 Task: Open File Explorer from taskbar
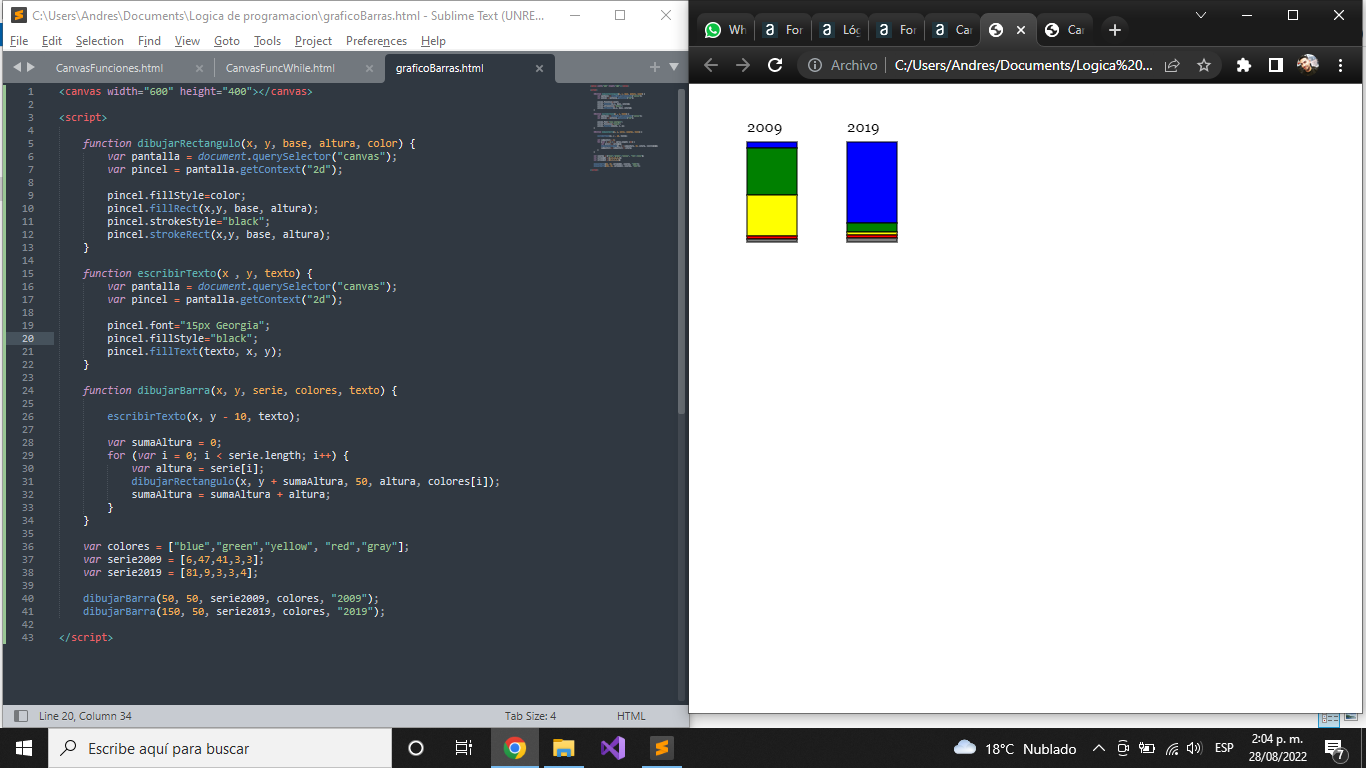click(564, 748)
